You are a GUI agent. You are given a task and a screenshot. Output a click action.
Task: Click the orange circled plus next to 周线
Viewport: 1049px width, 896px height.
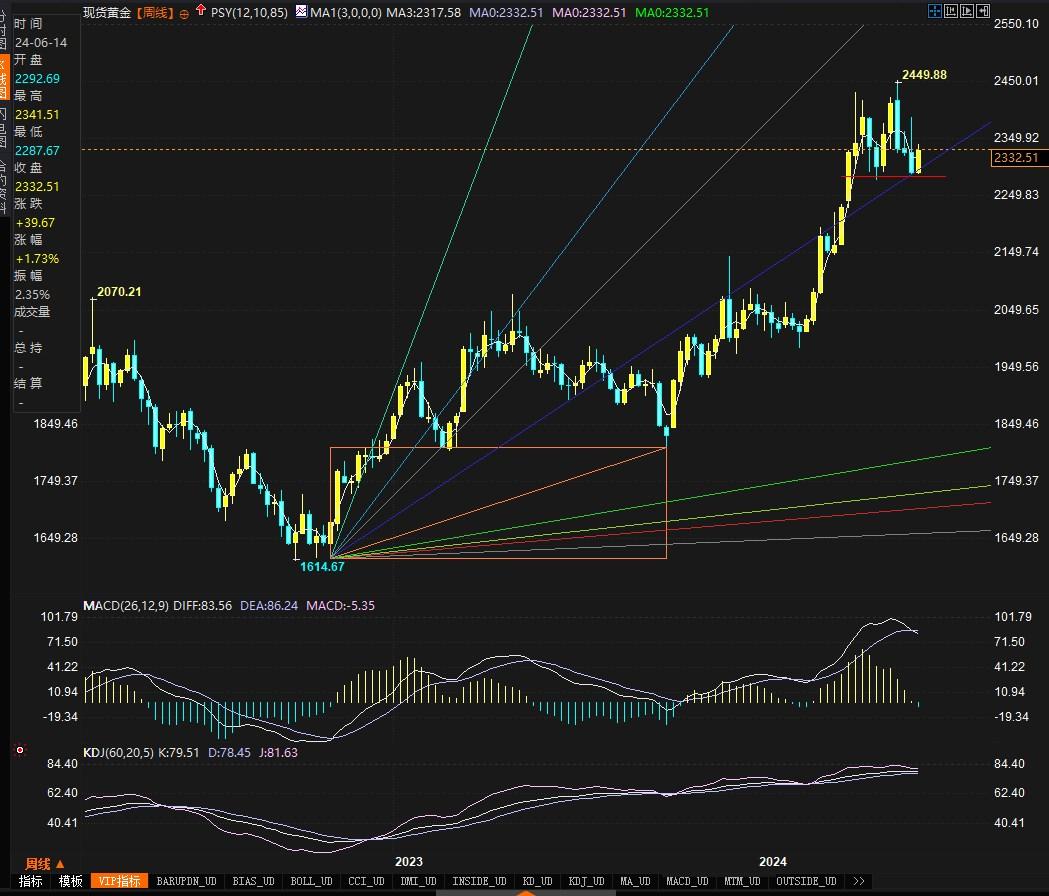184,13
